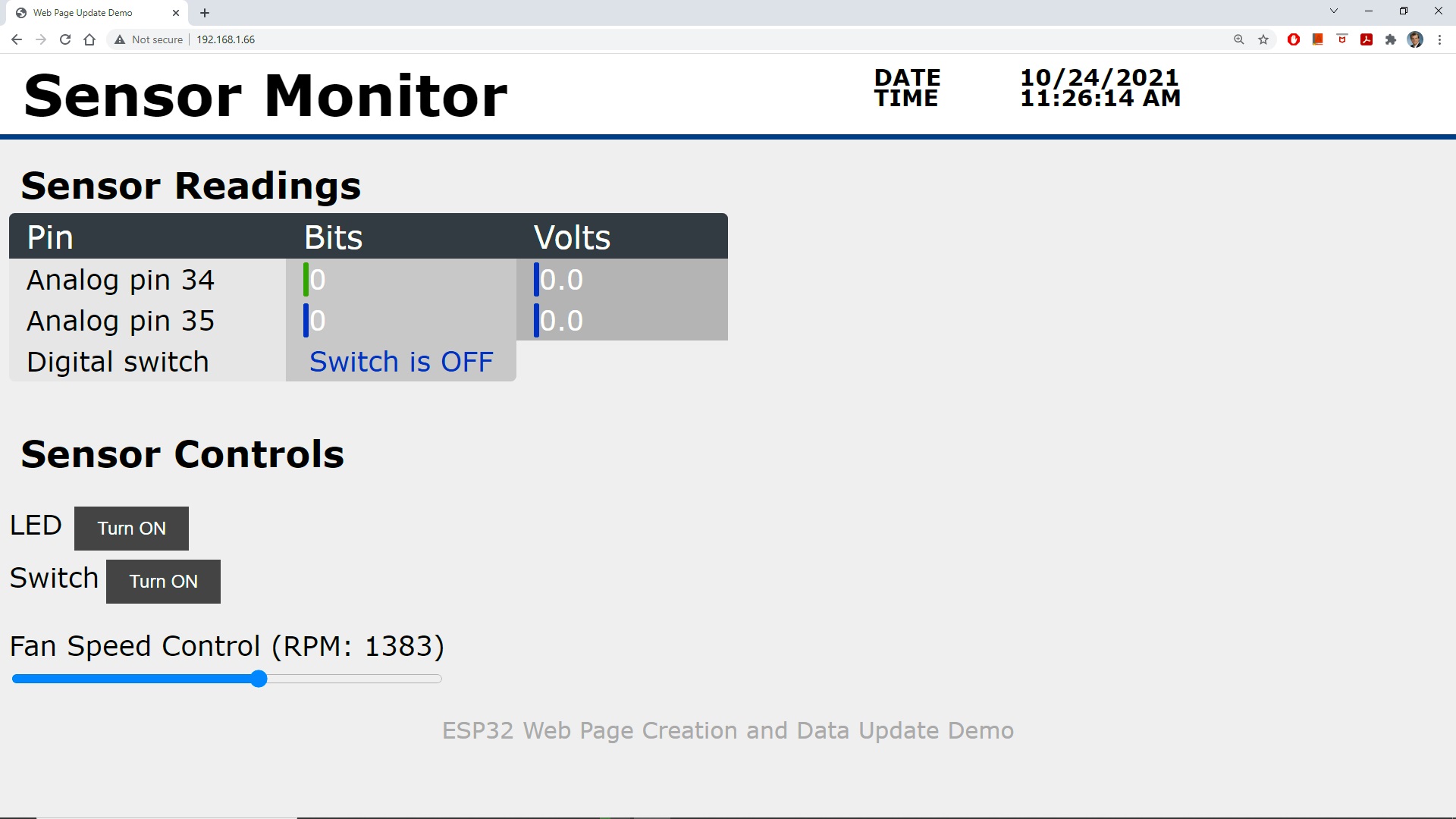Screen dimensions: 1456x819
Task: Turn ON the Switch control
Action: 163,582
